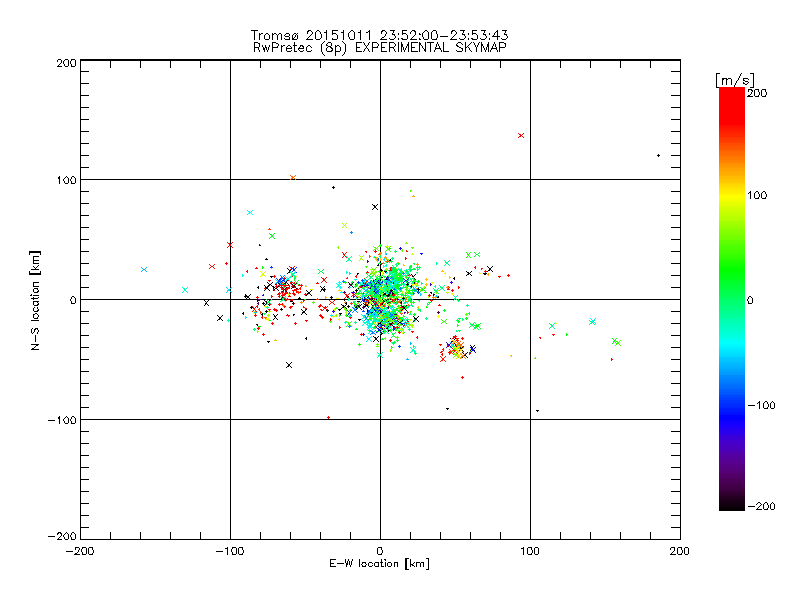Select the isolated black cross below the left cluster

point(289,365)
